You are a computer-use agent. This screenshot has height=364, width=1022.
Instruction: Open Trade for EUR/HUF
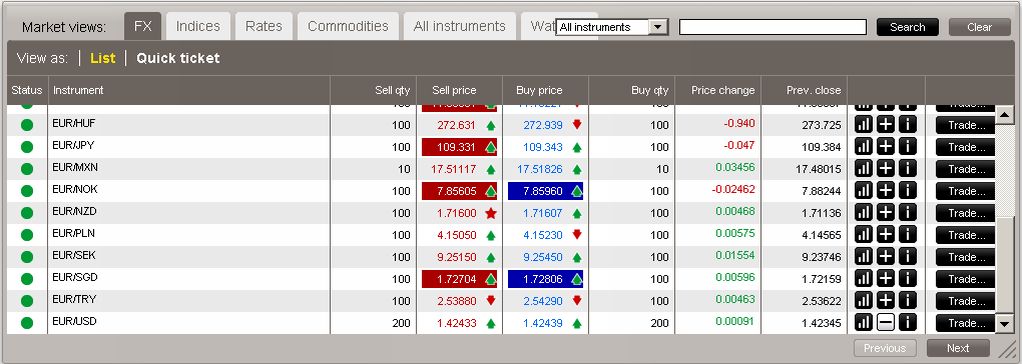coord(965,125)
